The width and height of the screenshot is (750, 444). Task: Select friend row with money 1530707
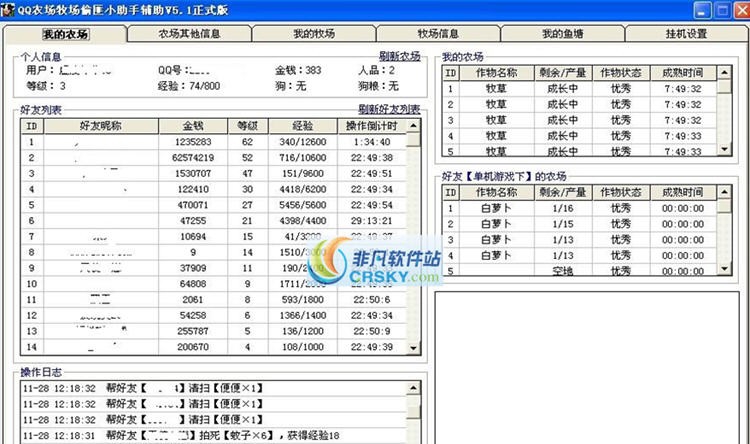point(214,174)
